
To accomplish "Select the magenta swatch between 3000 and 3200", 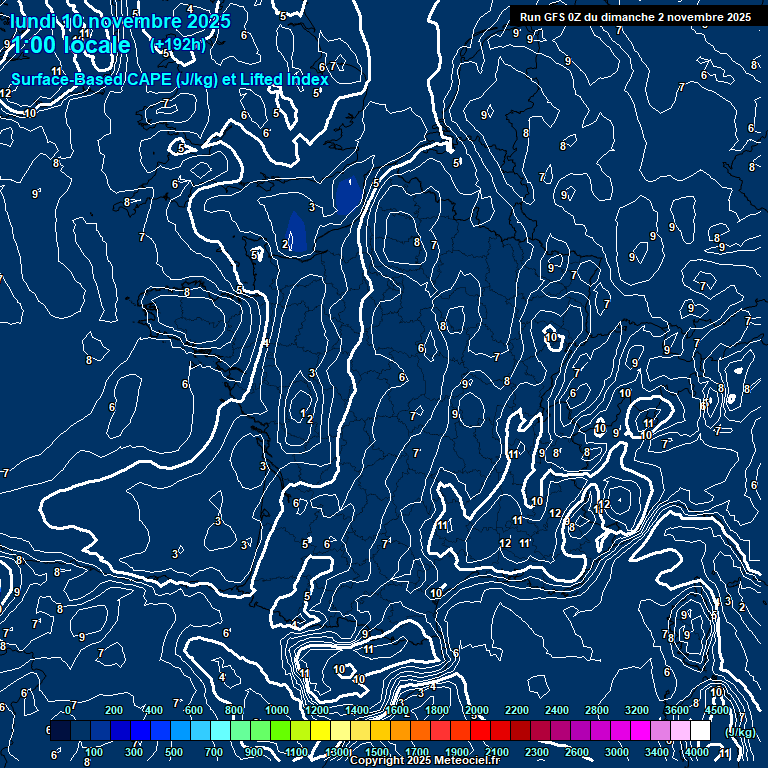I will point(620,730).
